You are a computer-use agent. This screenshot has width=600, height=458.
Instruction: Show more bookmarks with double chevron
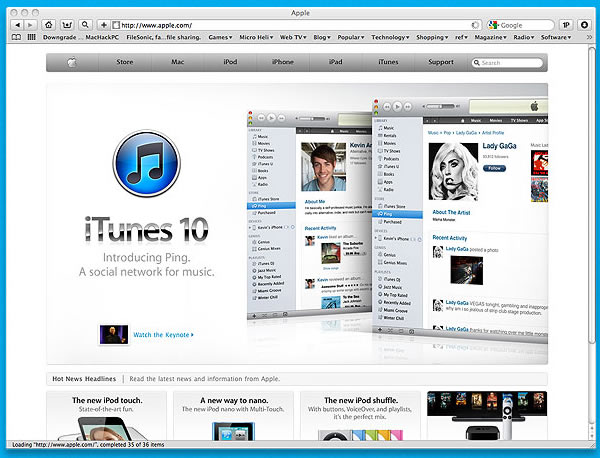tap(589, 37)
